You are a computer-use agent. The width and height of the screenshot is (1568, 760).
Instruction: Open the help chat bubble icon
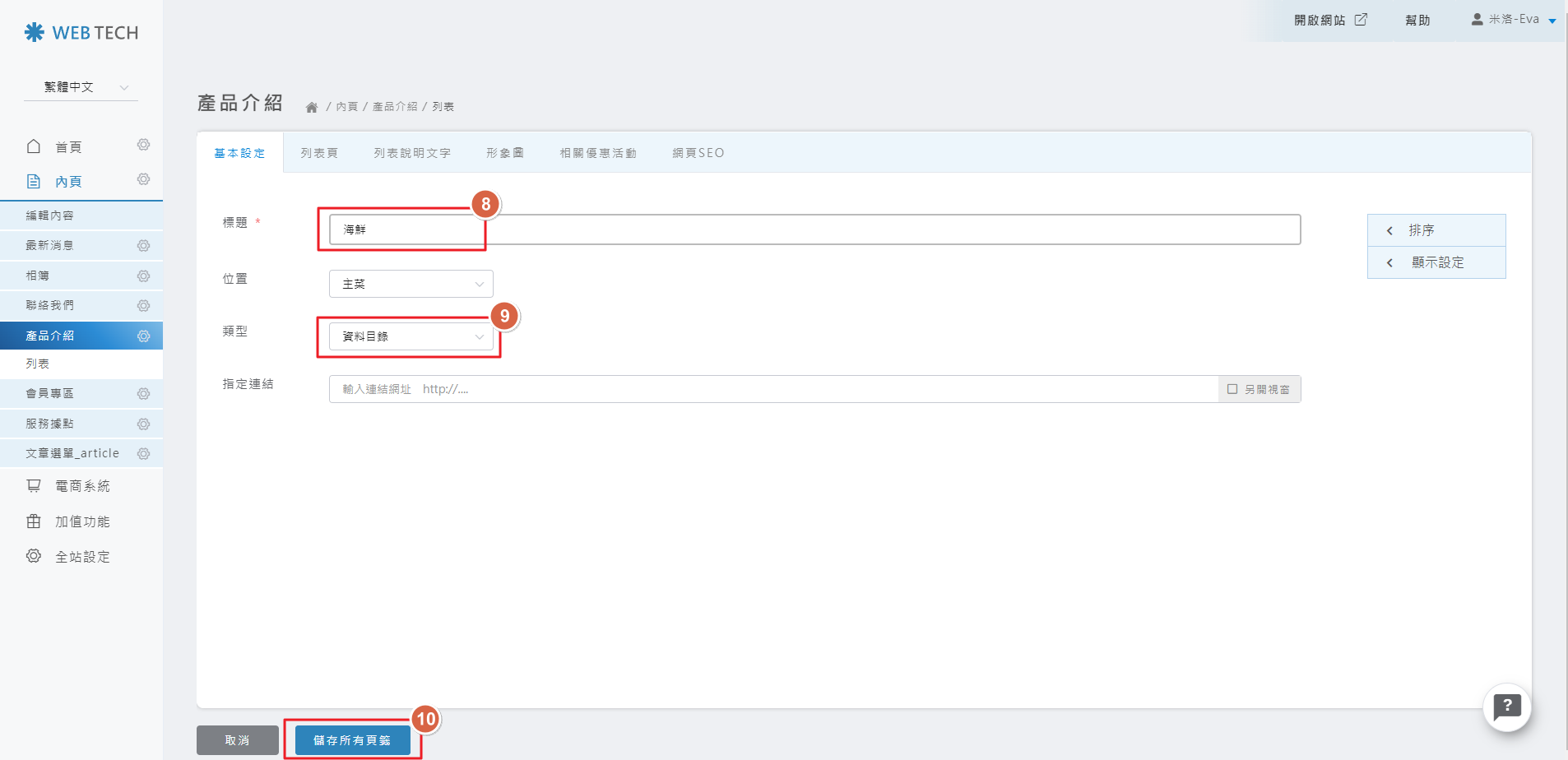tap(1506, 707)
